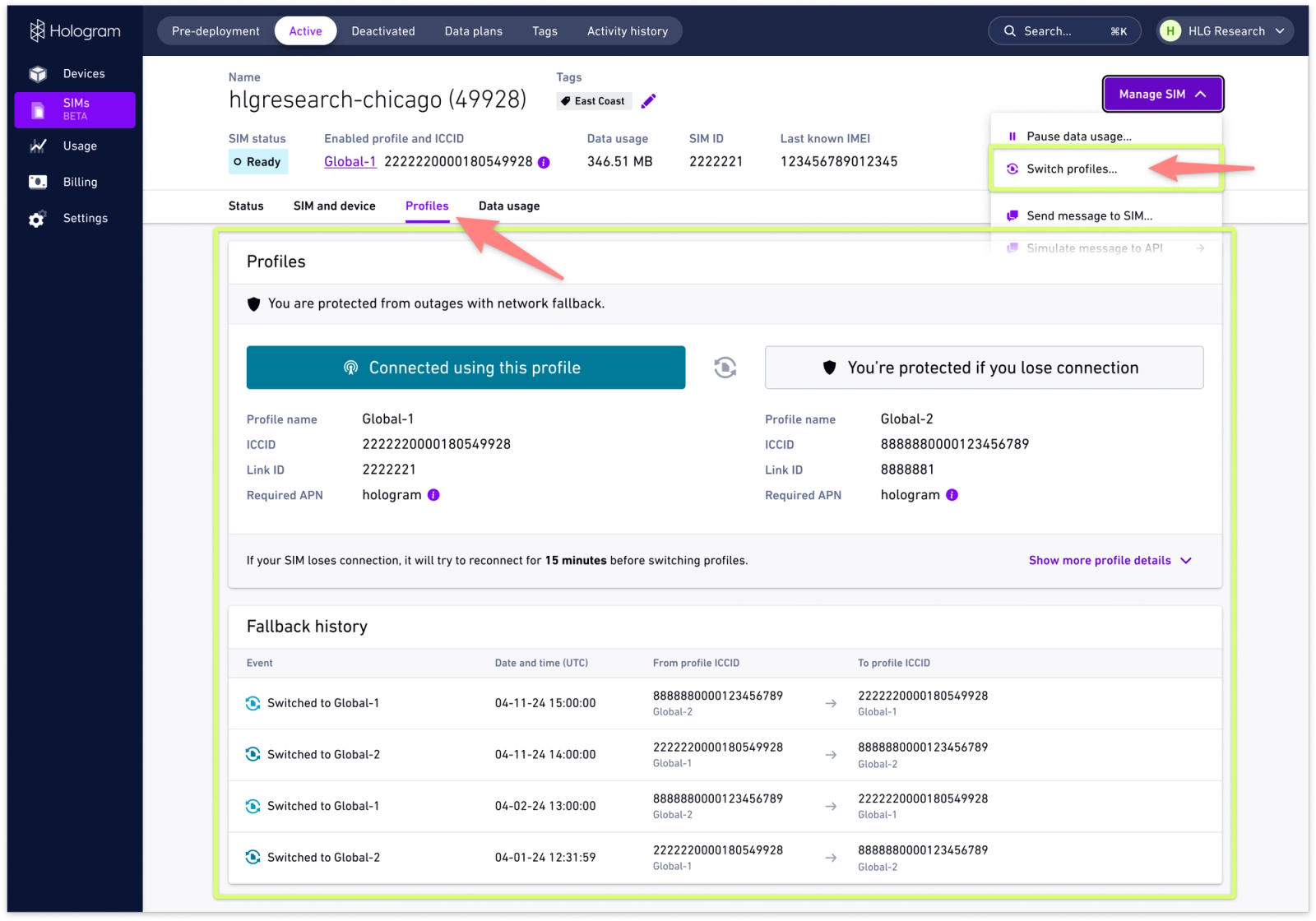Open the SIM and device sub-tab
This screenshot has width=1316, height=921.
click(x=334, y=206)
